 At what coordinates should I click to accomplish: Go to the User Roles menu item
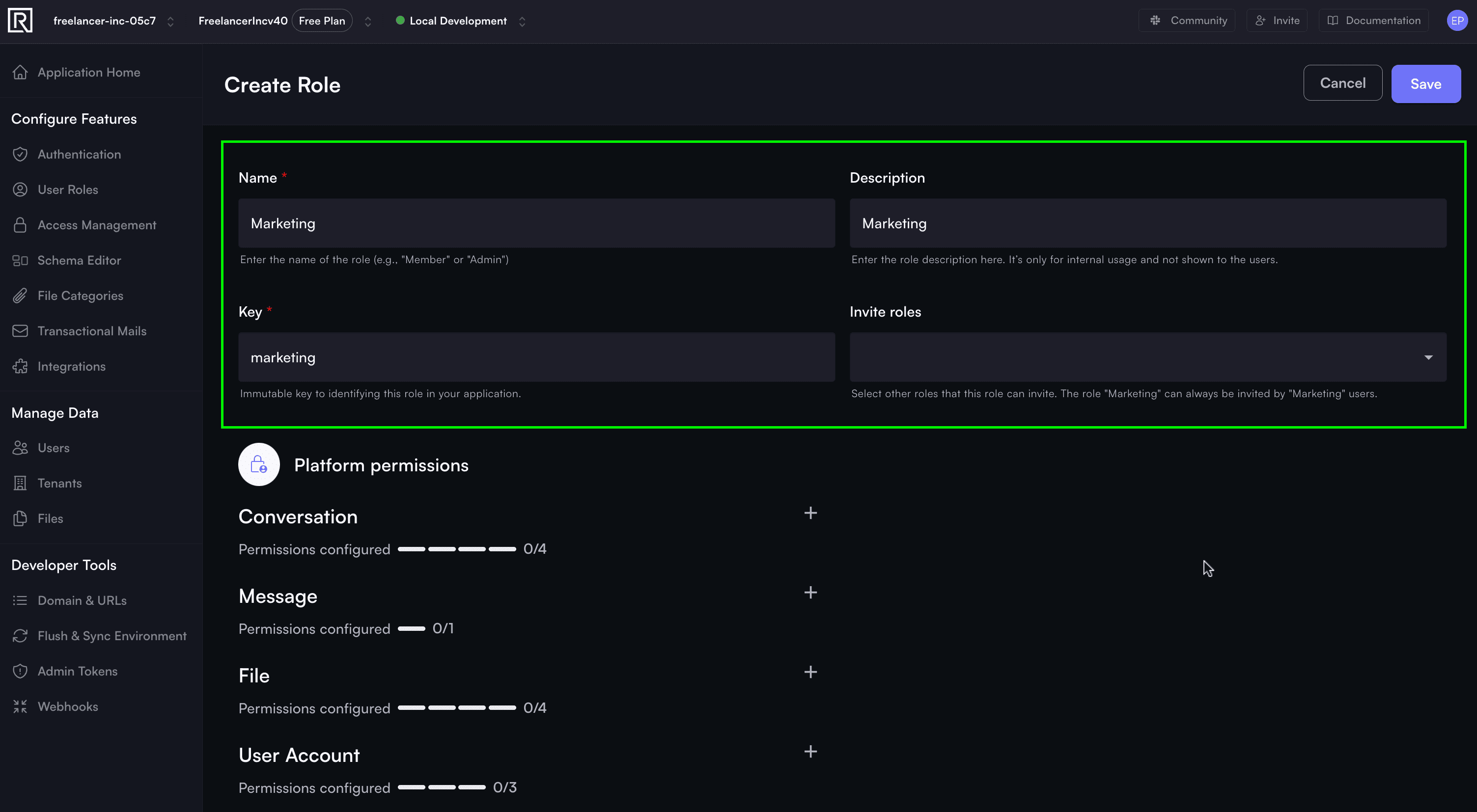coord(68,189)
